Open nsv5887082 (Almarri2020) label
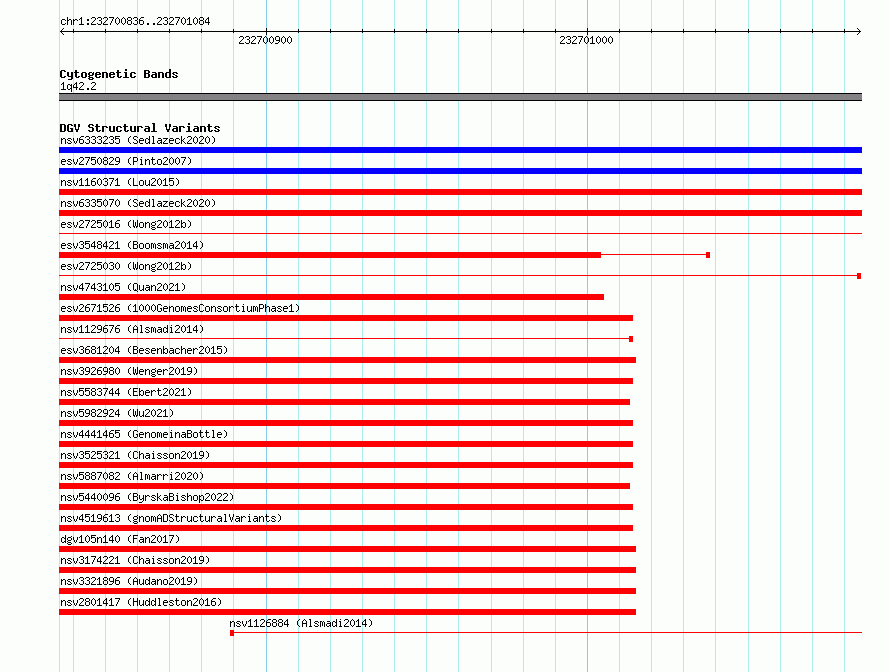 [132, 476]
